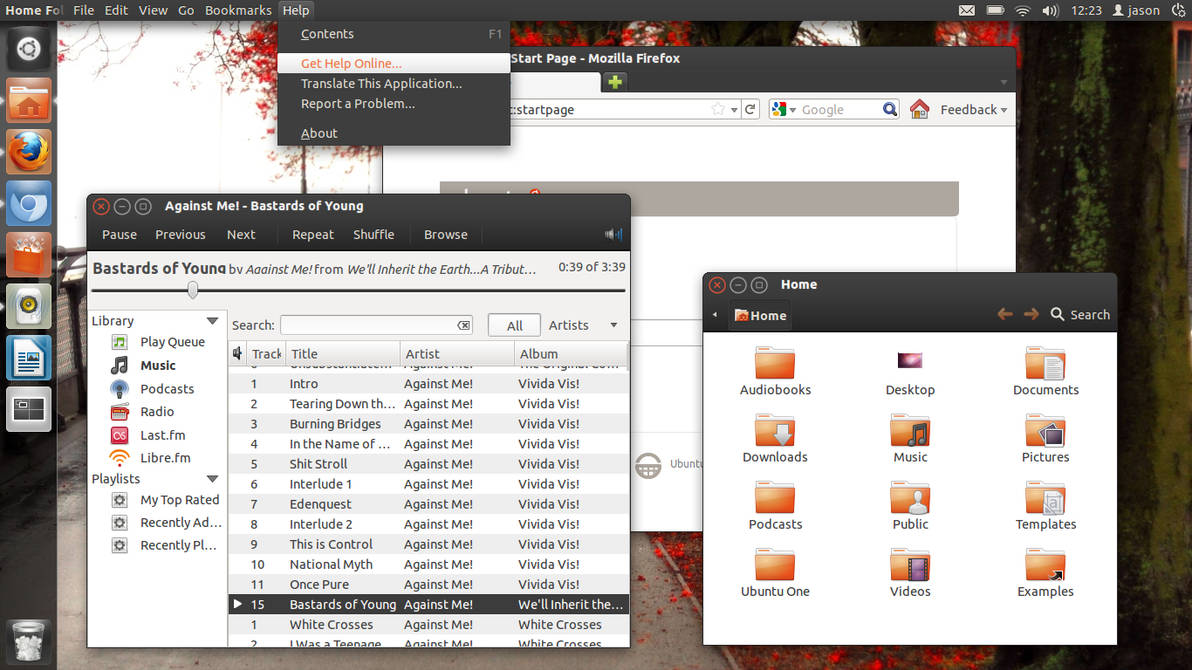Click Search in the Home window
Screen dimensions: 1192x670
[x=1079, y=314]
